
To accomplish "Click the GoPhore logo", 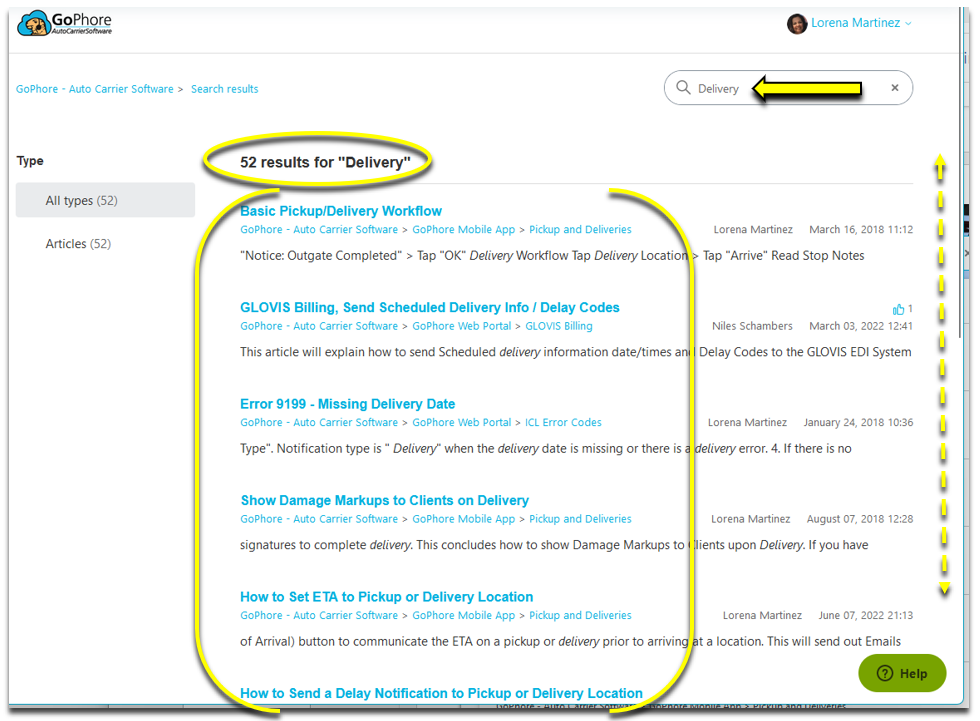I will [64, 23].
